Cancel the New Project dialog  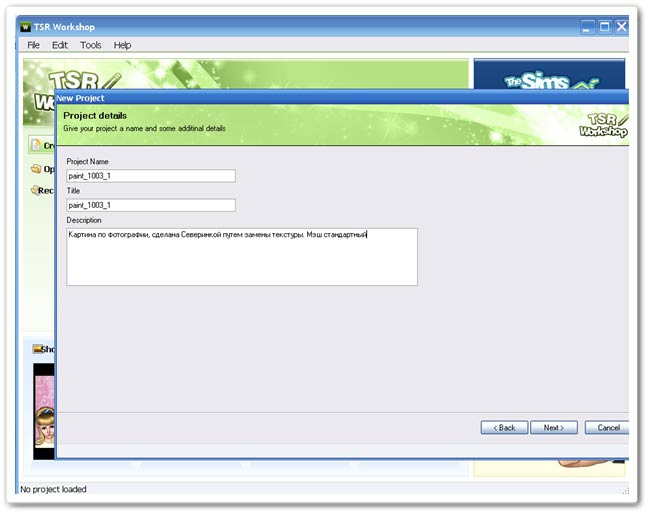tap(608, 427)
